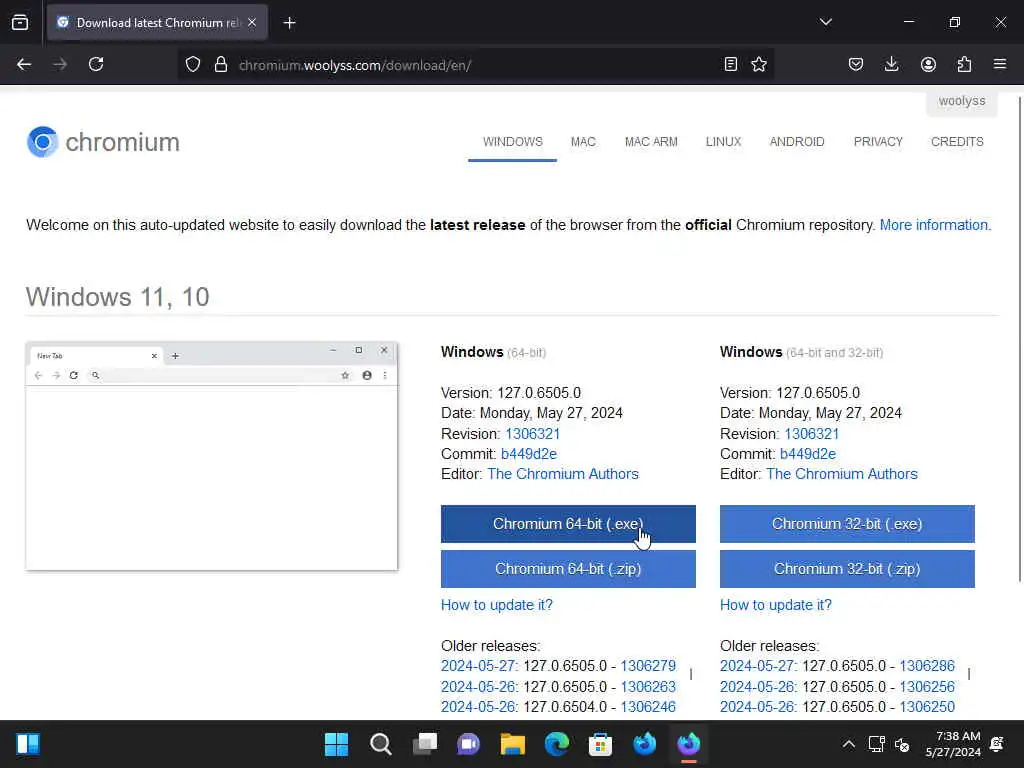The width and height of the screenshot is (1024, 768).
Task: Switch to the MAC ARM tab
Action: pos(651,142)
